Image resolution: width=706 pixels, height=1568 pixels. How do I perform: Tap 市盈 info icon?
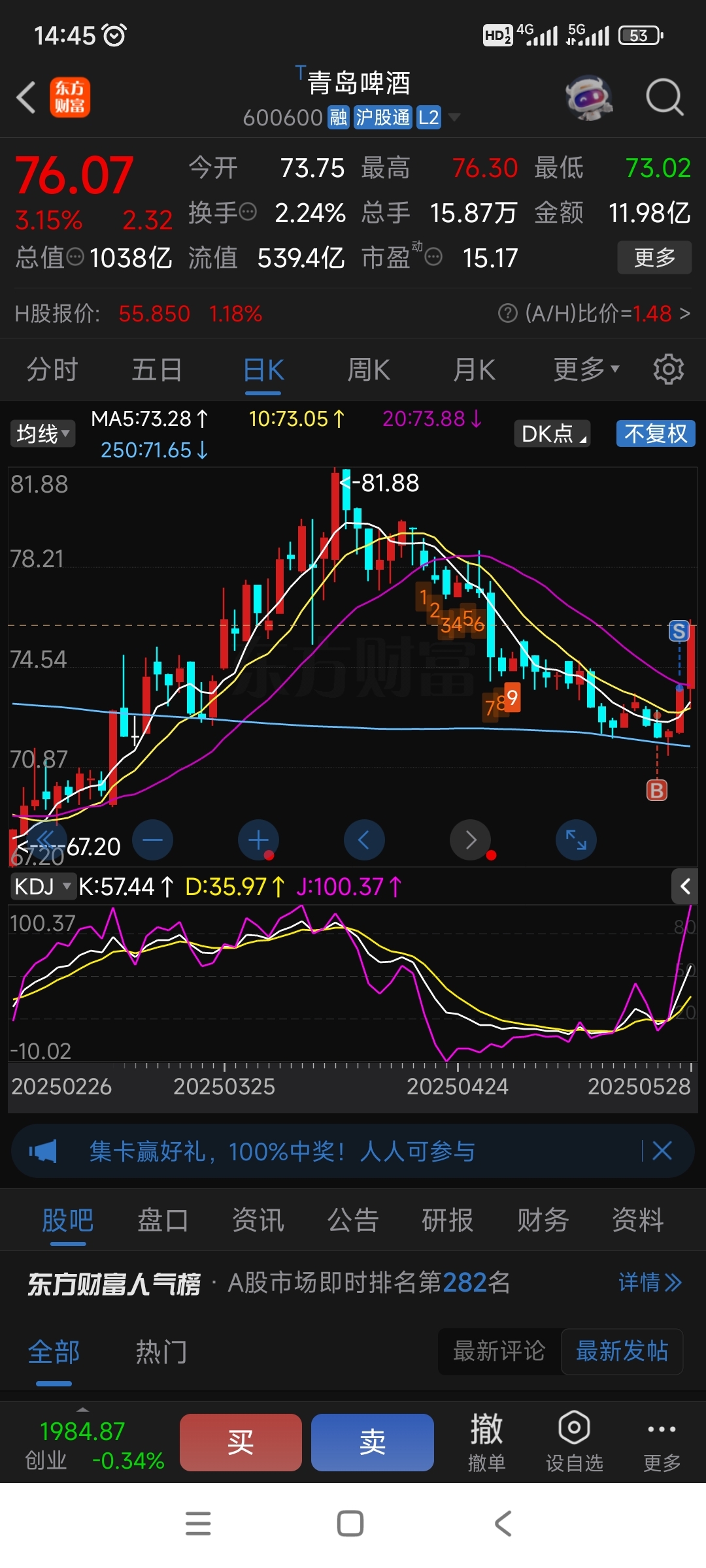coord(433,257)
